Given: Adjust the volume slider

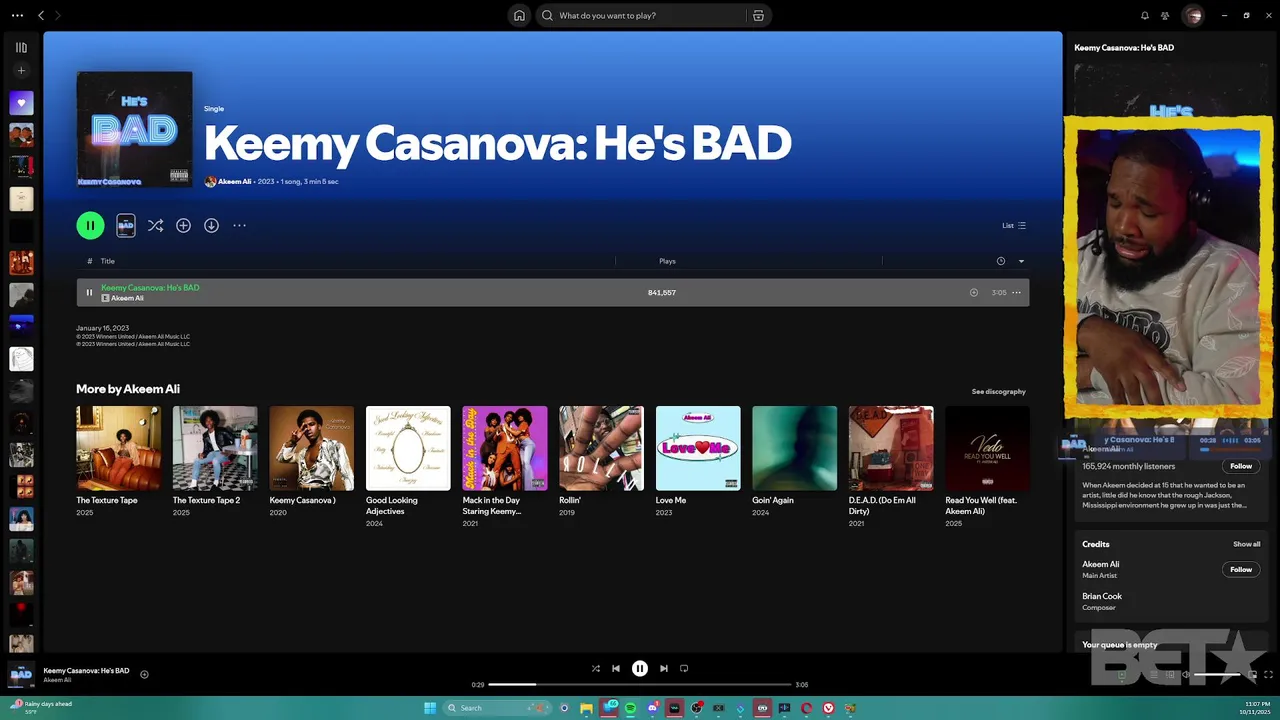Looking at the screenshot, I should click(1217, 675).
